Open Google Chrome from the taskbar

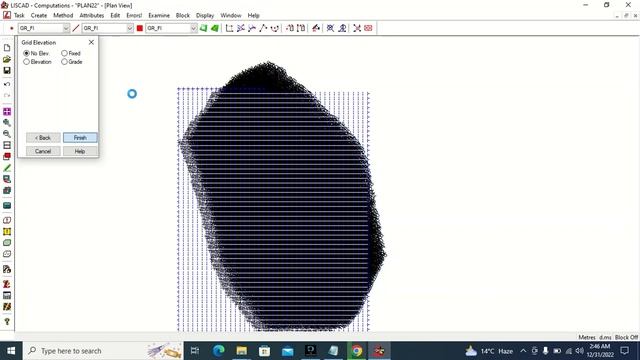(357, 351)
